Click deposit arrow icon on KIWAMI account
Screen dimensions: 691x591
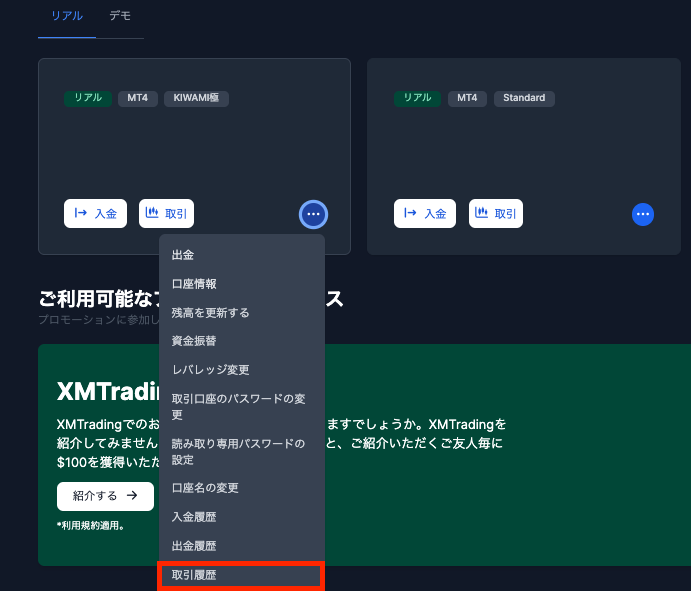coord(81,213)
